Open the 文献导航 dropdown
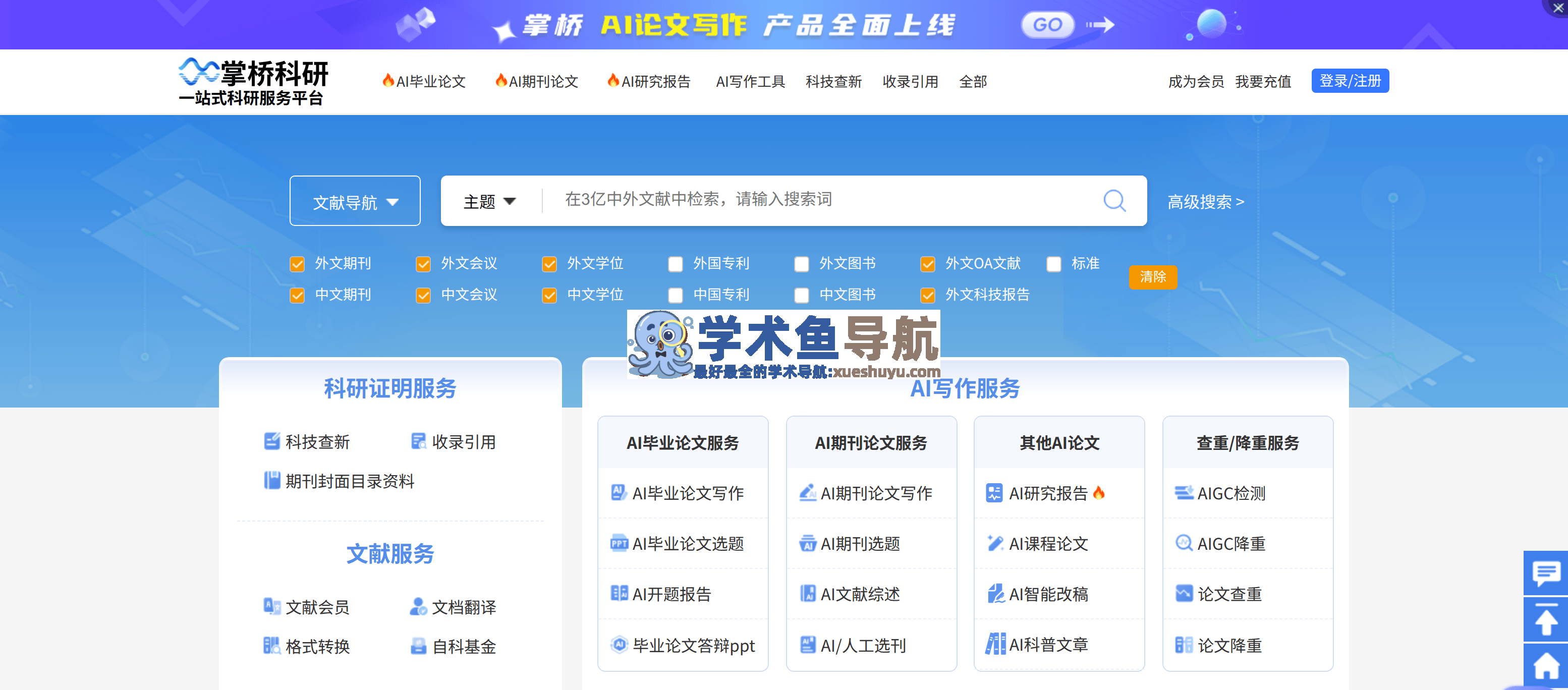1568x690 pixels. tap(355, 201)
